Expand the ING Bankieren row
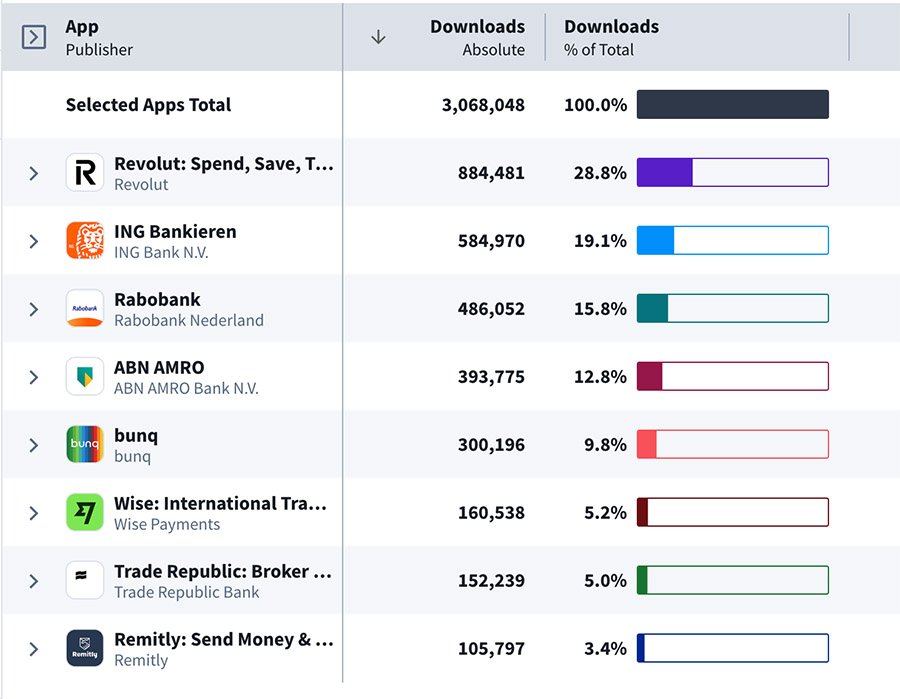The image size is (900, 699). pos(33,241)
